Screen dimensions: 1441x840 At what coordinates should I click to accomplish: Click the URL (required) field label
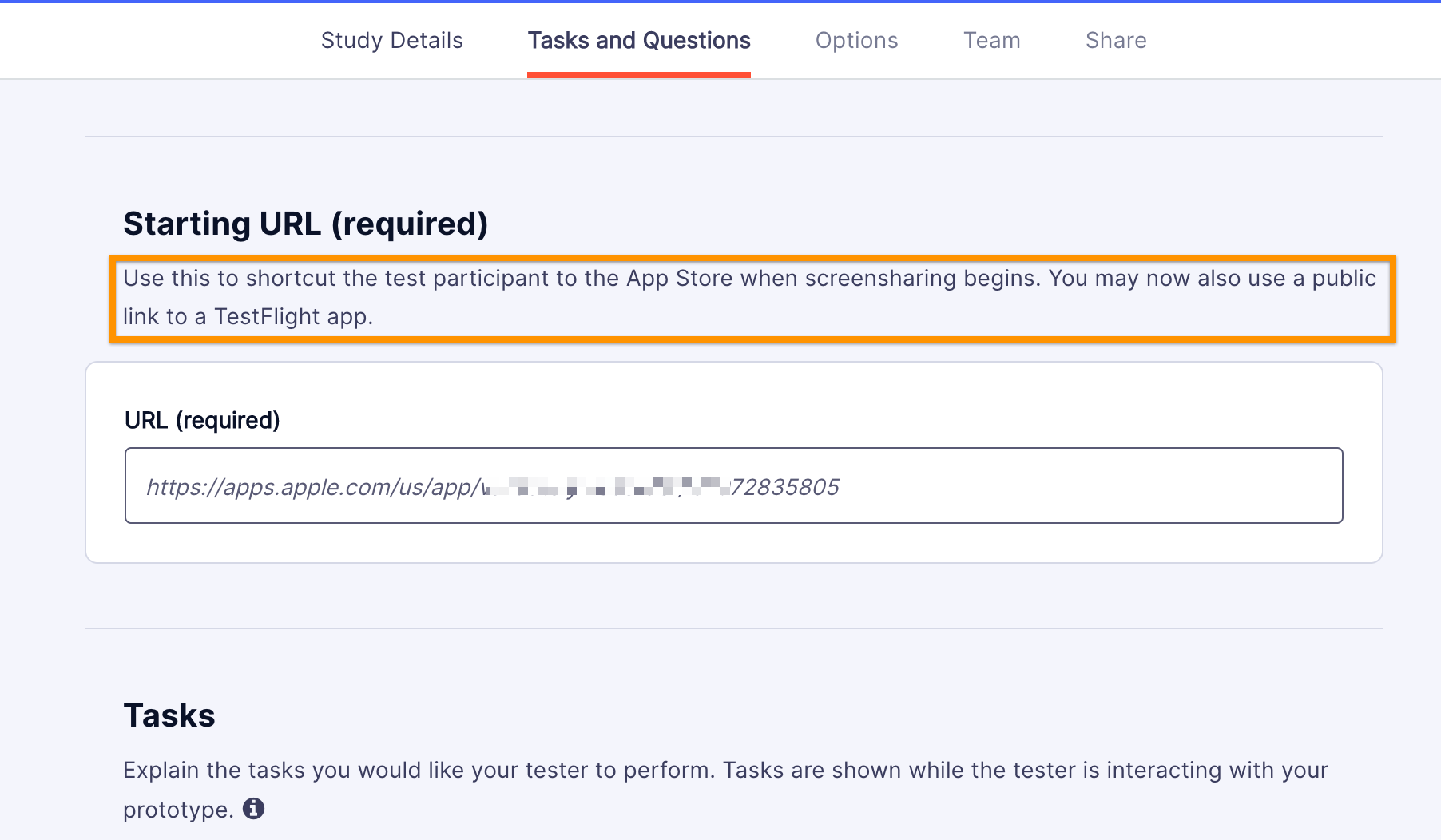pyautogui.click(x=202, y=420)
